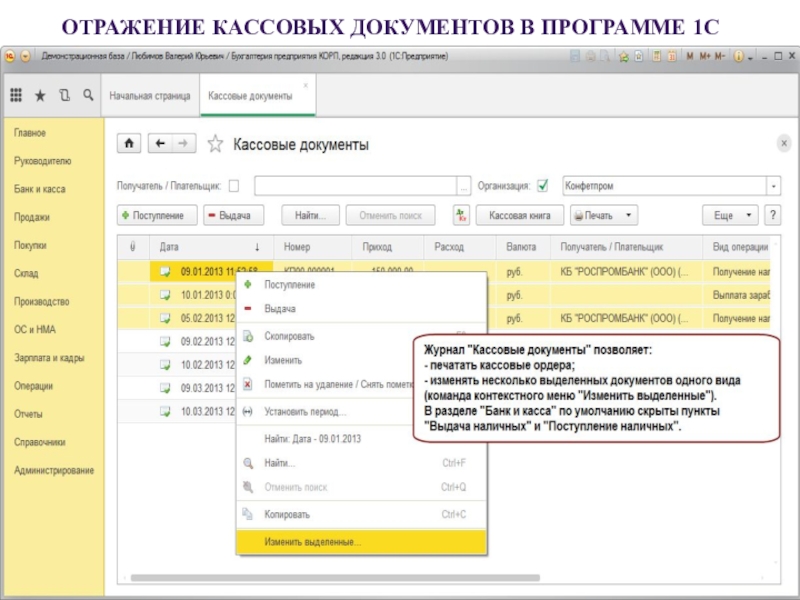Screen dimensions: 800x600
Task: Uncheck the Организация filter checkbox
Action: (x=543, y=186)
